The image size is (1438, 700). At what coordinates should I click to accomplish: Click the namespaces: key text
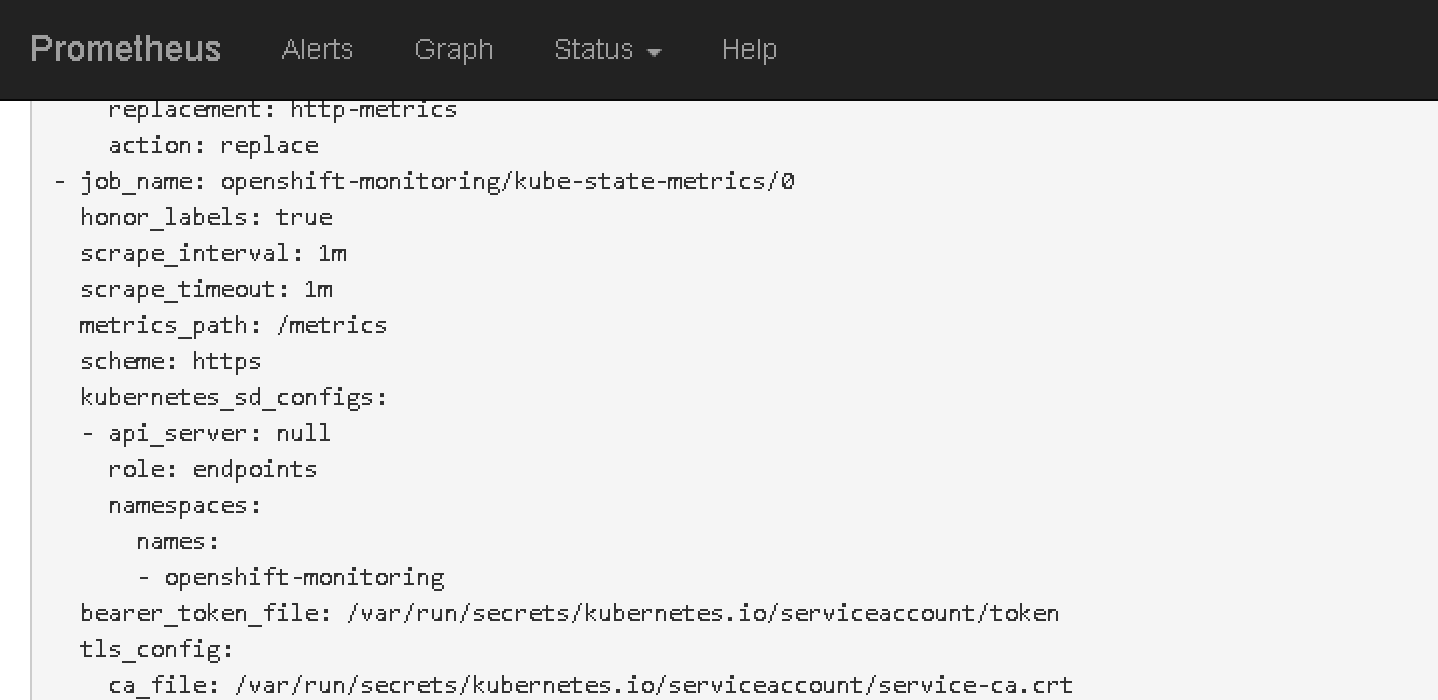pos(184,505)
